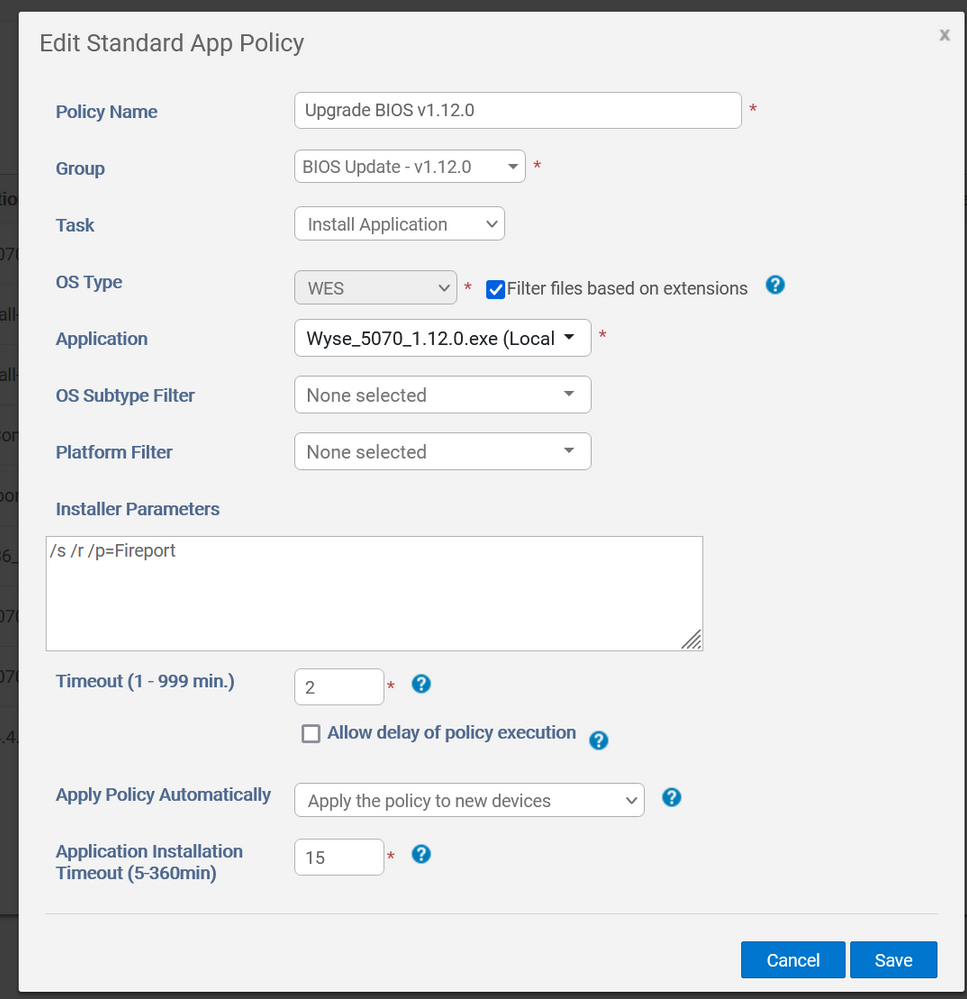Focus the Application Installation Timeout field

pos(339,857)
